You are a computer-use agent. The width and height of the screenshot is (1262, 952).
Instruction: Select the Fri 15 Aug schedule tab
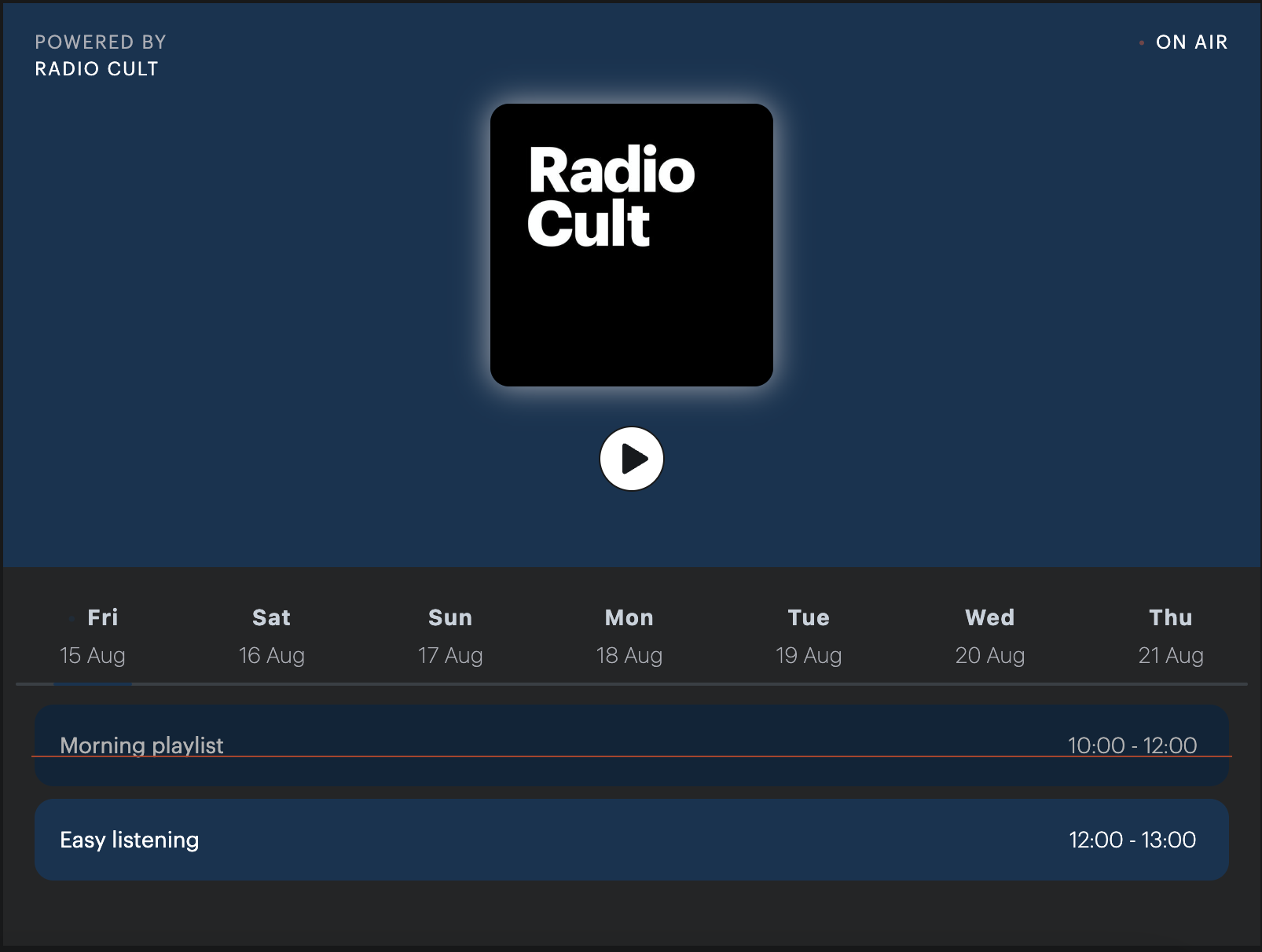(93, 636)
